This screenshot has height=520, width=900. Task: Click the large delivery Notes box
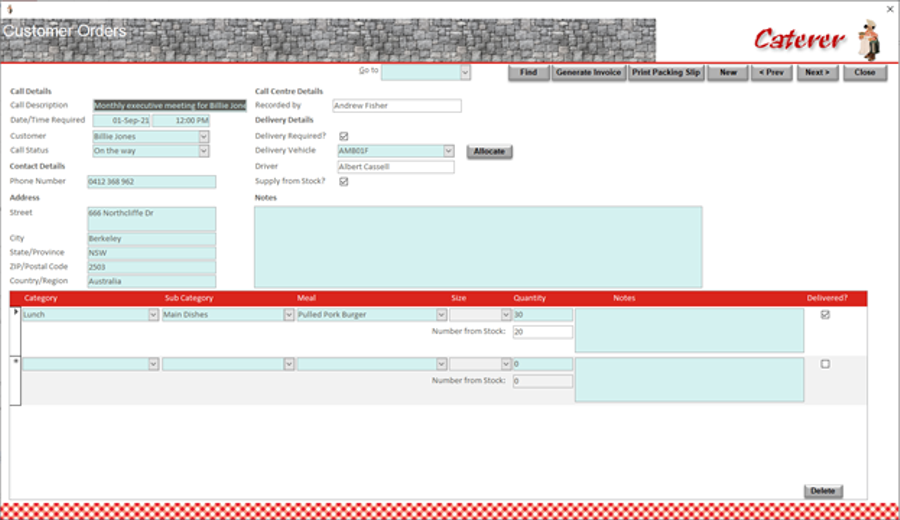478,247
